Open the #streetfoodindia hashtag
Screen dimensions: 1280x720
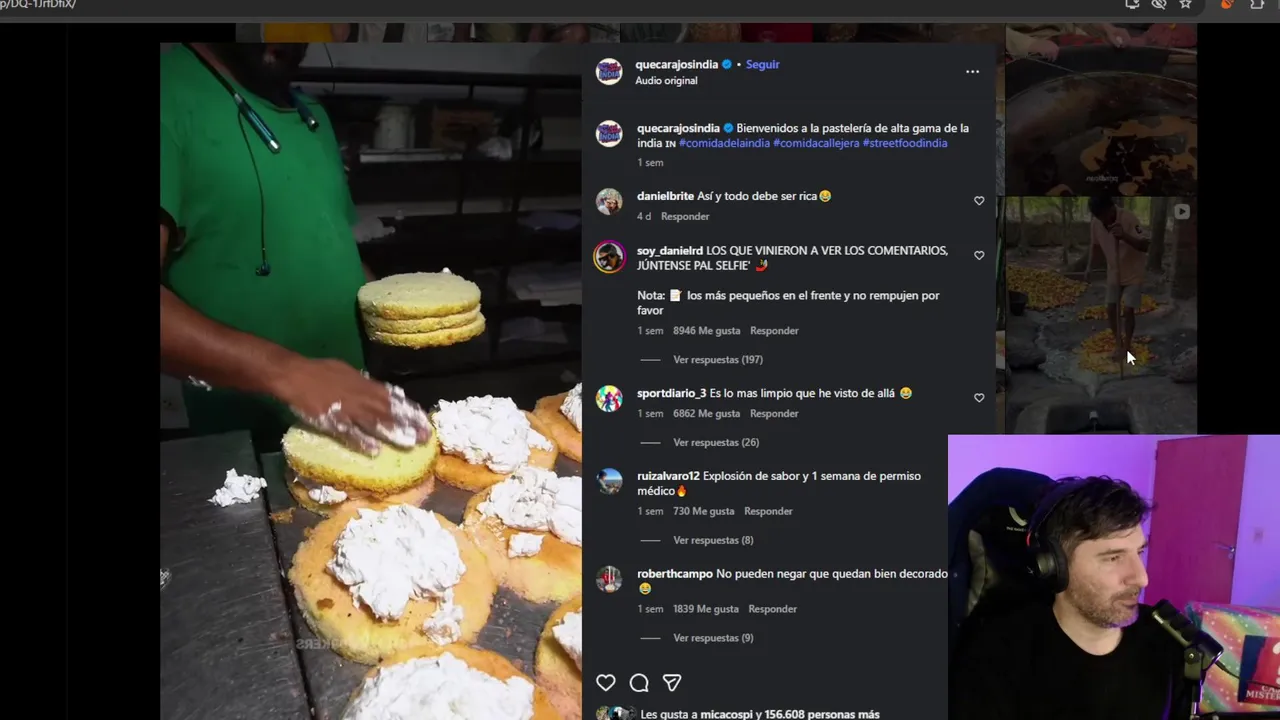tap(905, 143)
